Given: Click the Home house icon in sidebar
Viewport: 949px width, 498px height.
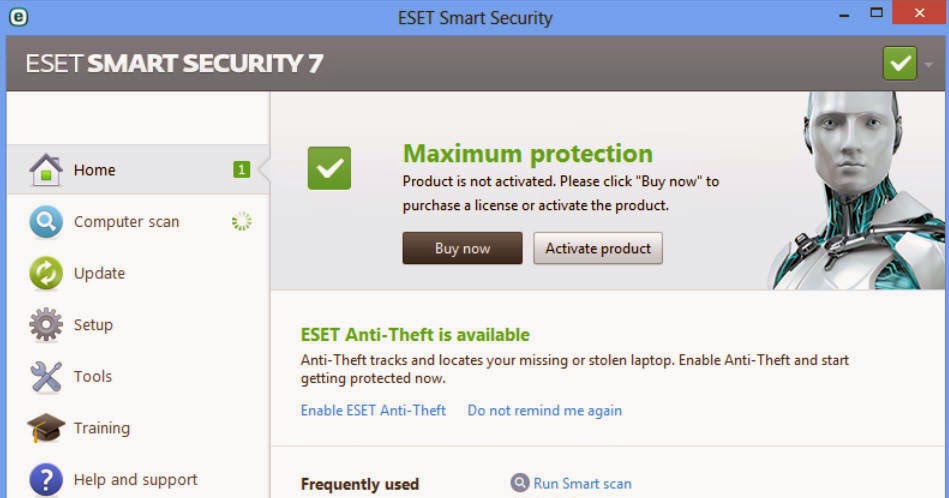Looking at the screenshot, I should 45,170.
